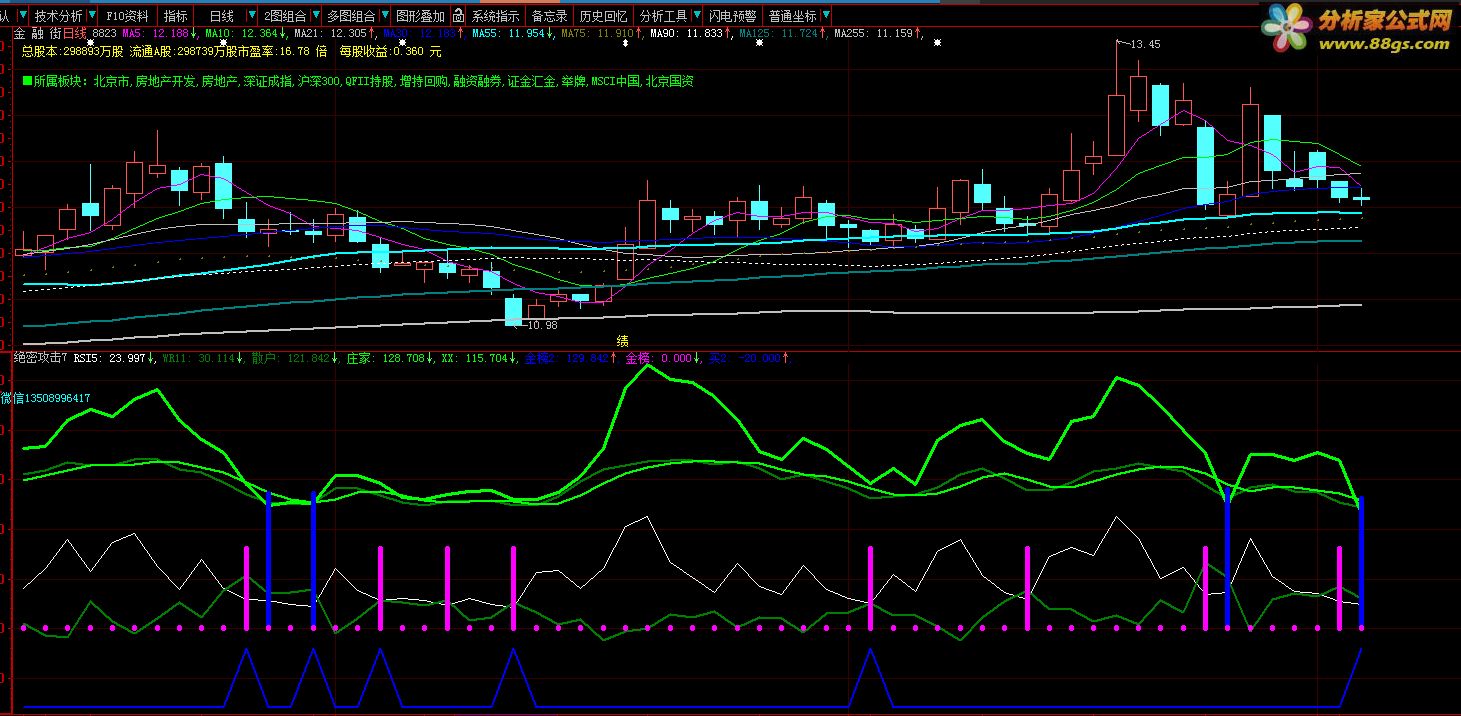Click the lock icon next to 图形叠加
Image resolution: width=1461 pixels, height=716 pixels.
[x=458, y=16]
